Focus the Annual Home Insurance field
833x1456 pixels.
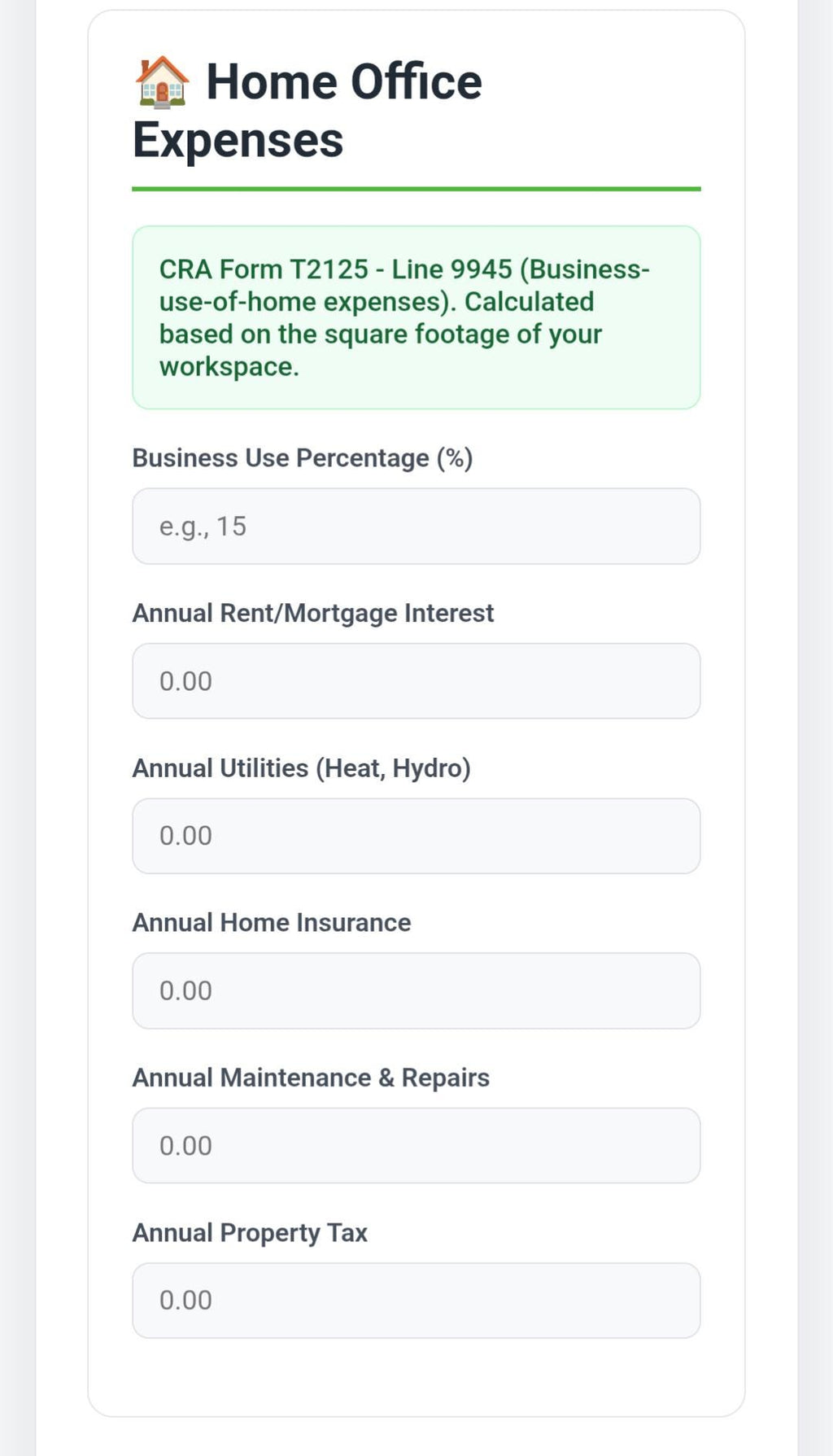coord(416,990)
